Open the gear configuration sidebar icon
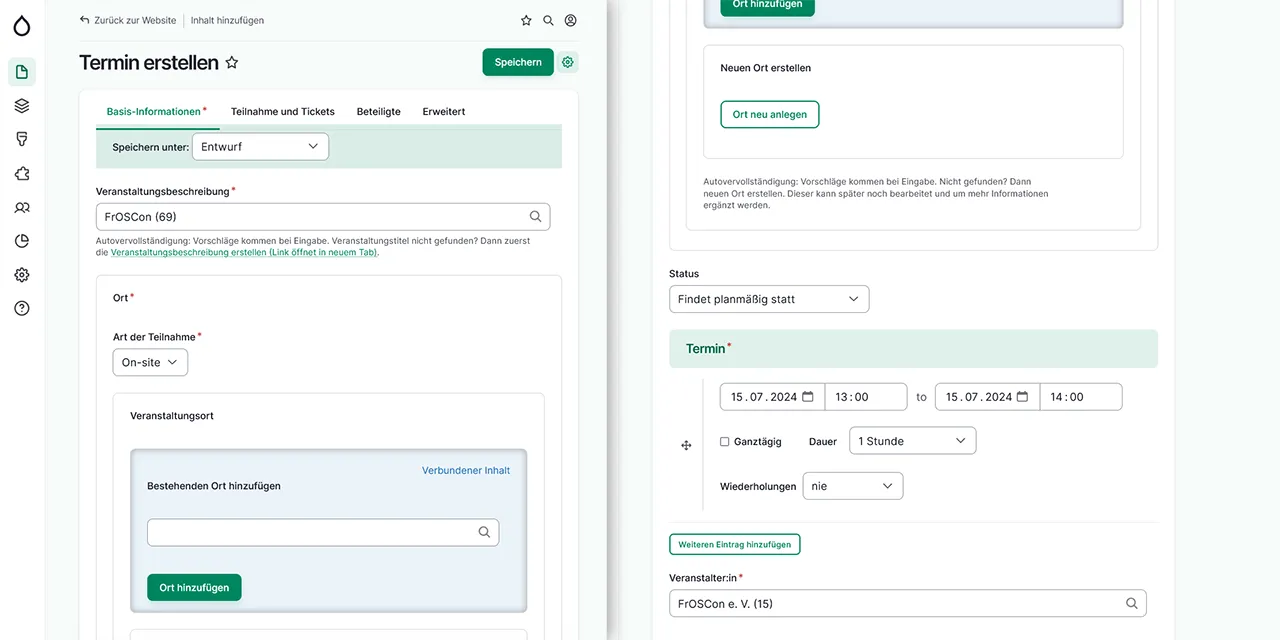 pyautogui.click(x=22, y=274)
